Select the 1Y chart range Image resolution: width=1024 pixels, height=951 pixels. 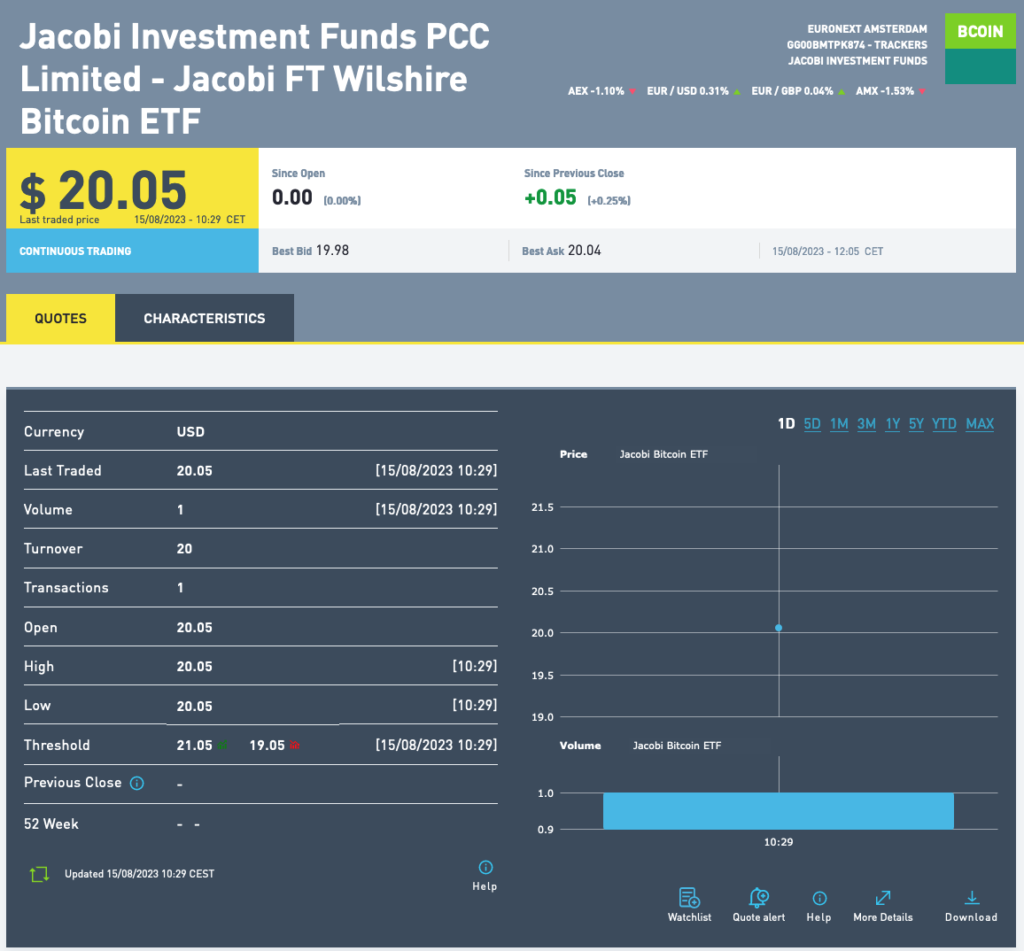coord(893,424)
